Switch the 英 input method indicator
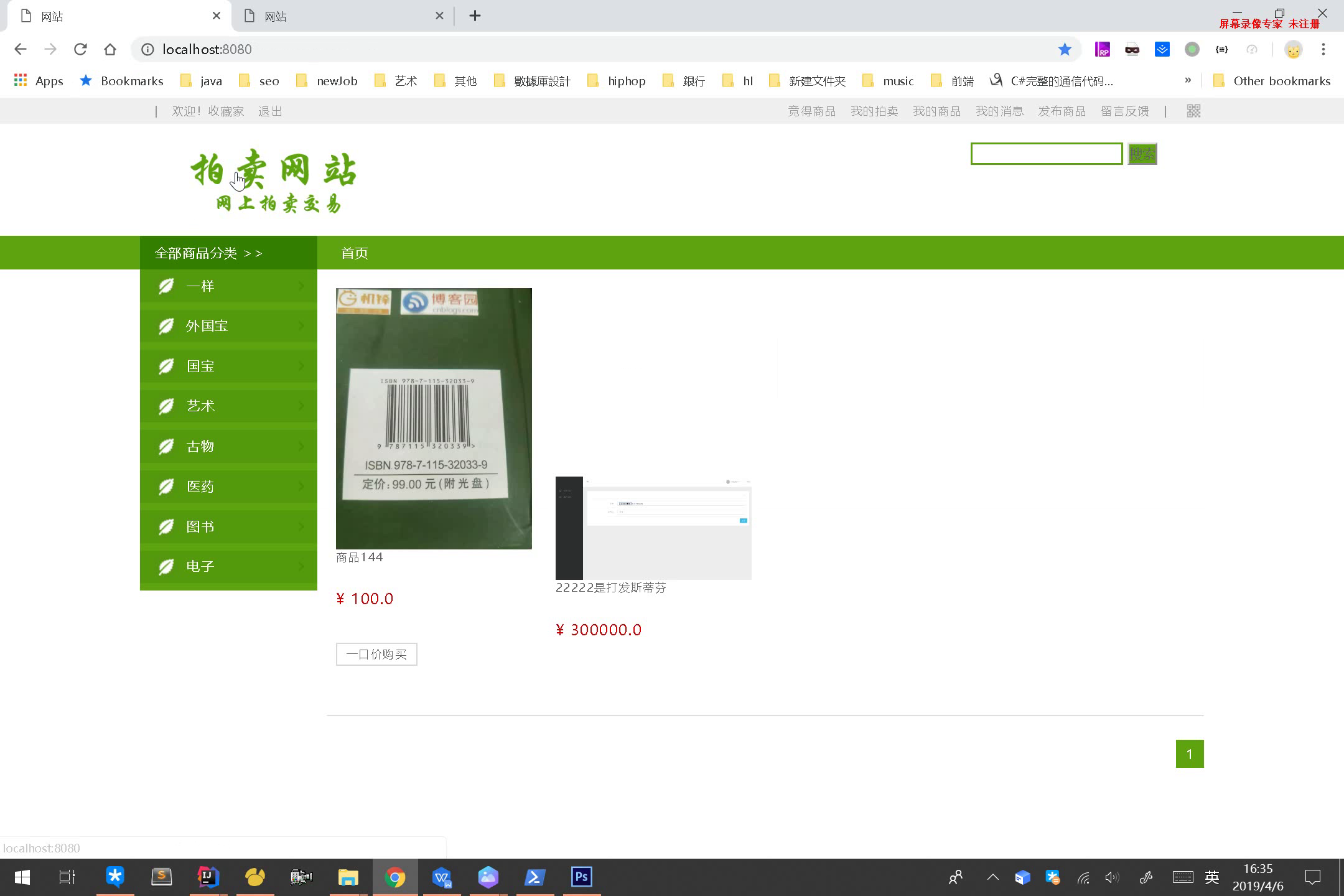 1211,877
